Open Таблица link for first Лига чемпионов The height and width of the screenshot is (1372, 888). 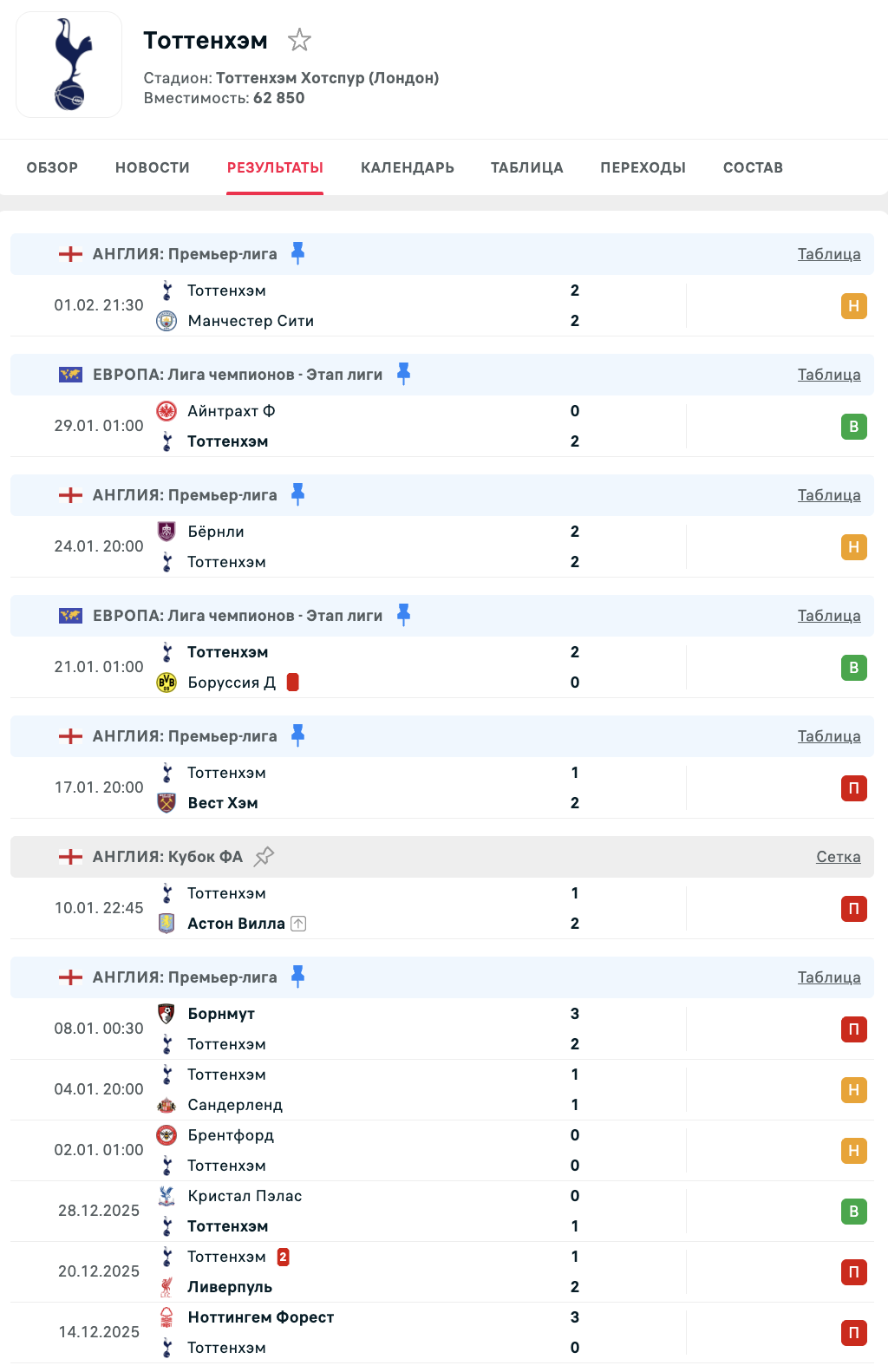829,375
